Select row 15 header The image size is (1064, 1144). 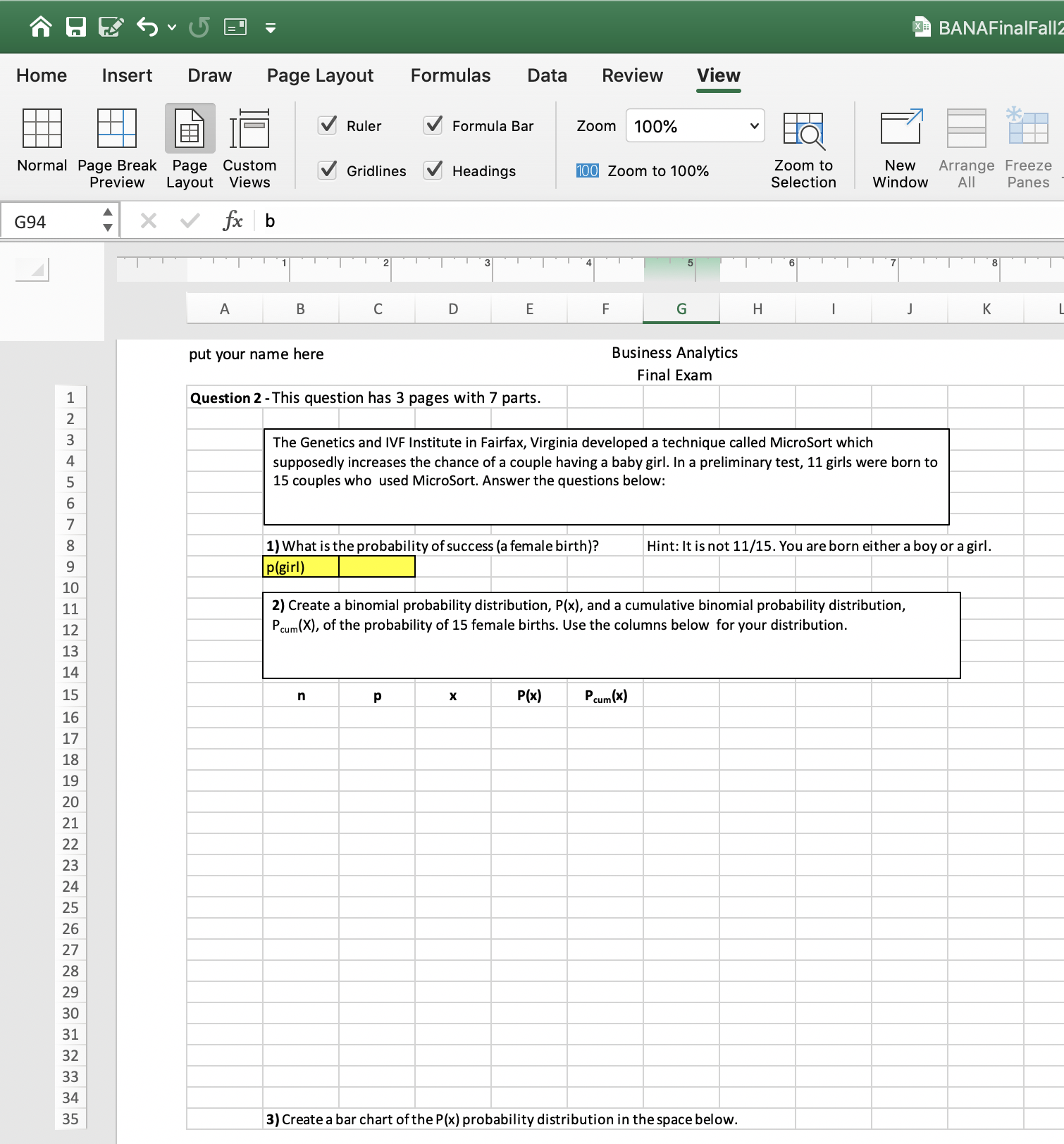70,695
